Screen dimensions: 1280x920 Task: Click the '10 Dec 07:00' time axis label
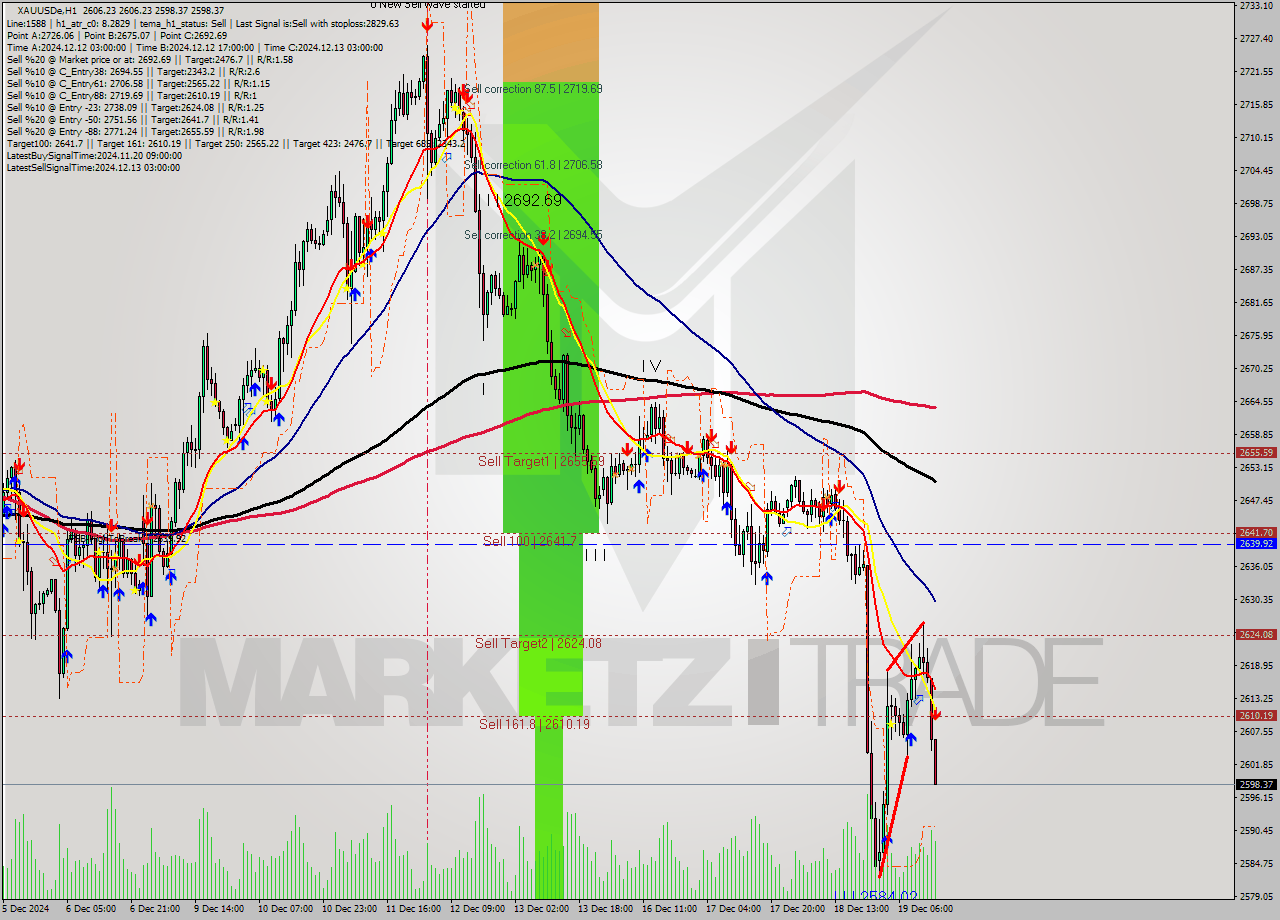tap(283, 909)
